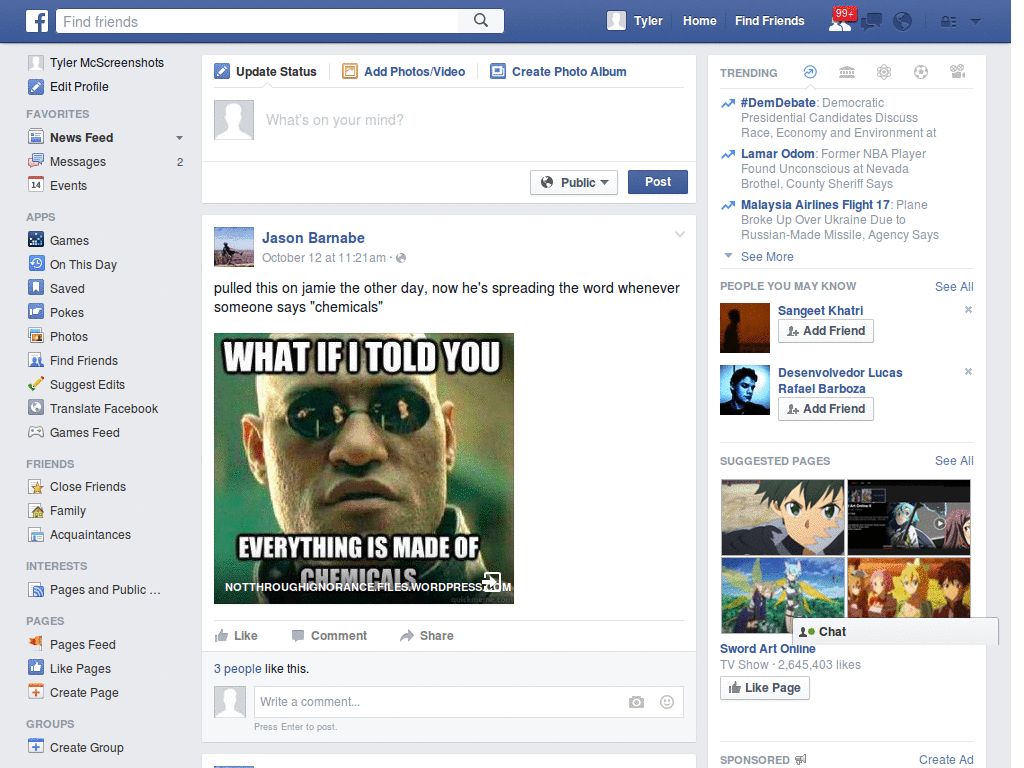
Task: Click Comment under the meme post
Action: [x=329, y=635]
